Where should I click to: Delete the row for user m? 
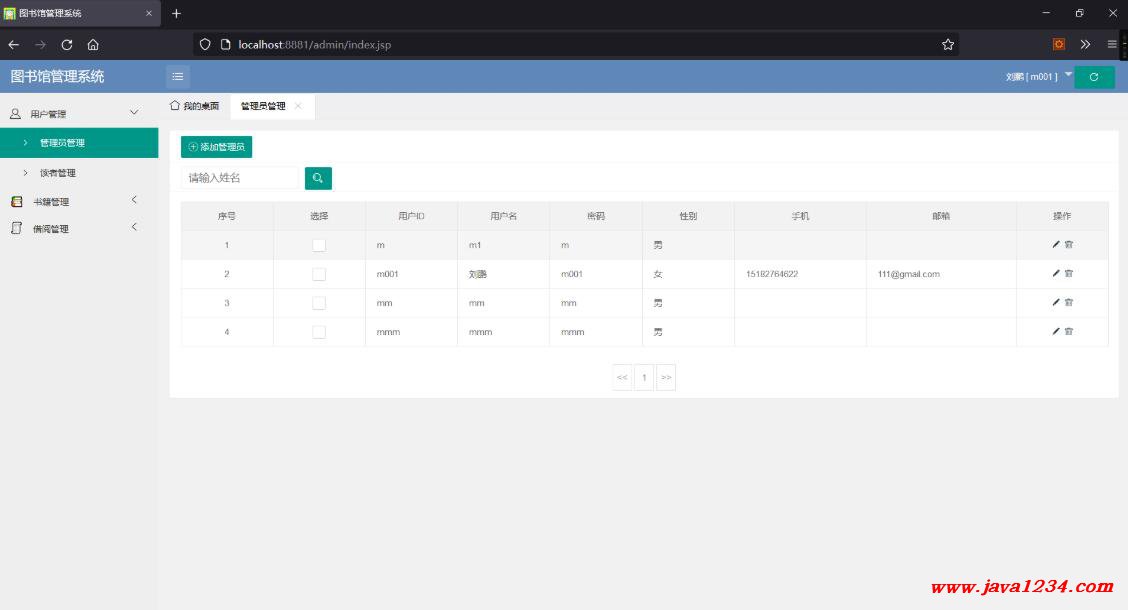click(1069, 245)
